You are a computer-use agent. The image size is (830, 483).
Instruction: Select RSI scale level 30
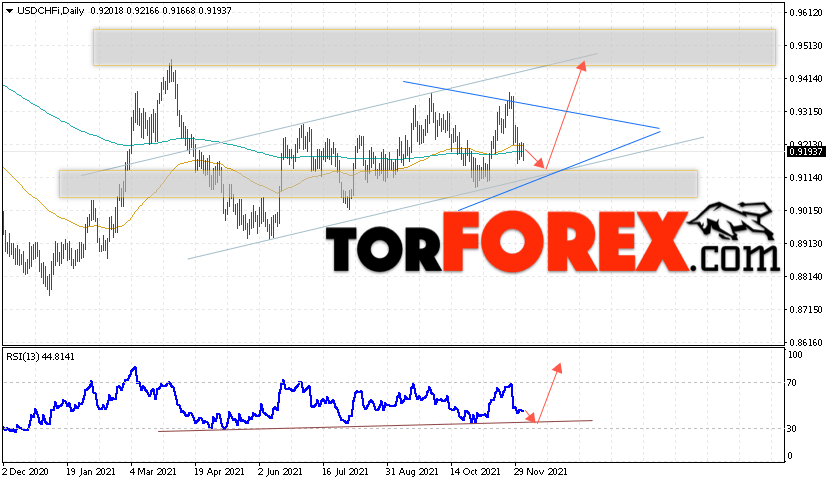tap(792, 428)
